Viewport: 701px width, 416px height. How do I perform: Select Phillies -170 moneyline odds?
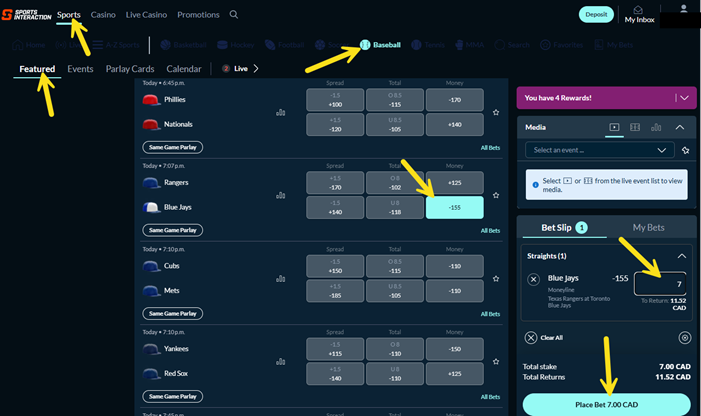click(x=455, y=100)
